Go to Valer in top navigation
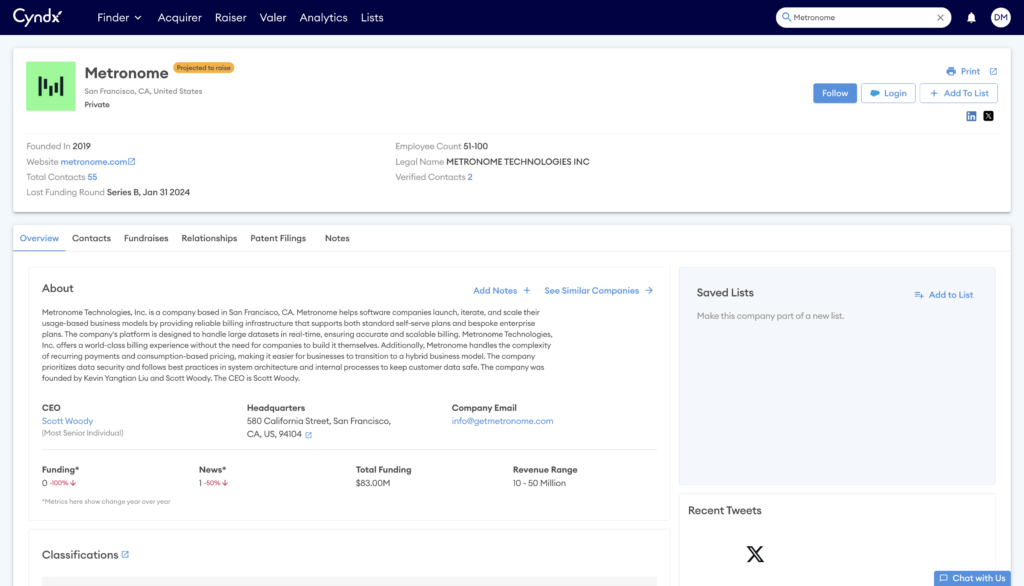1024x586 pixels. [x=273, y=18]
